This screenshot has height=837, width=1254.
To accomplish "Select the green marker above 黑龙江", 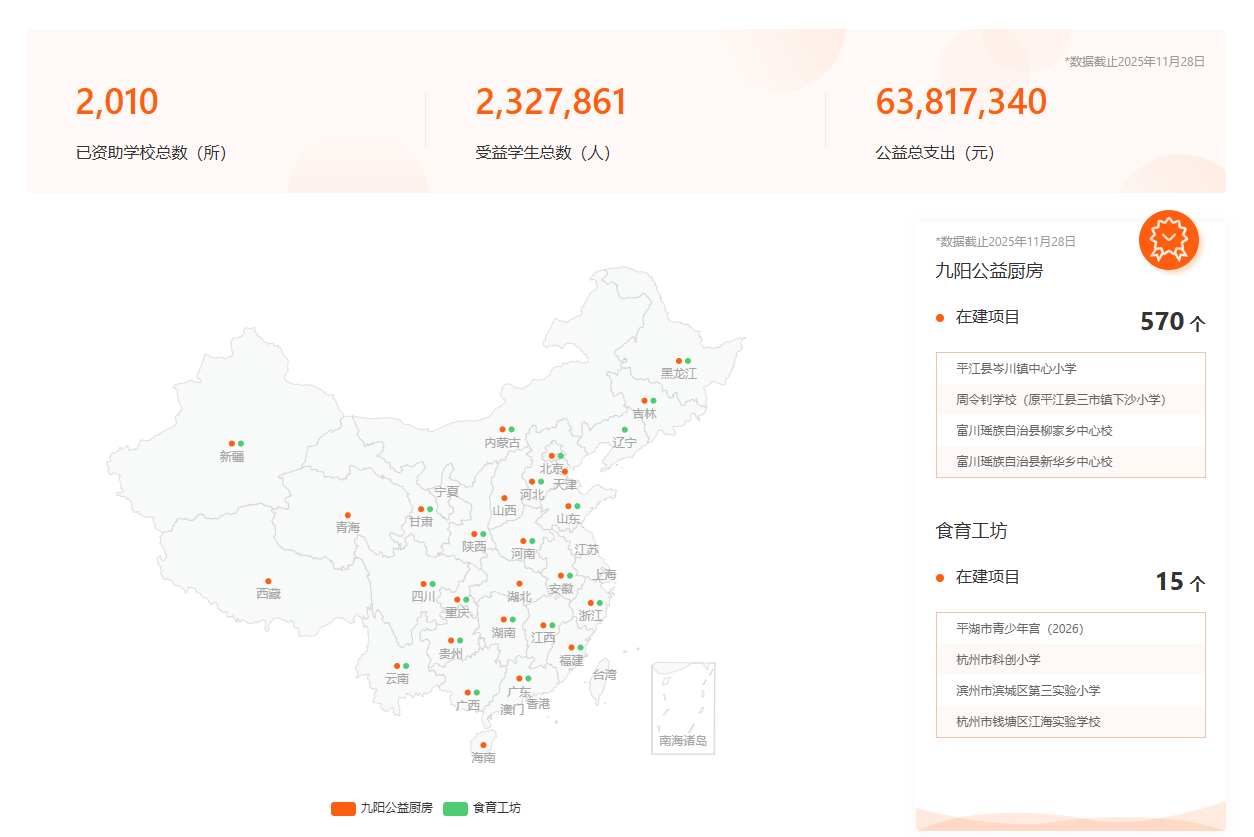I will 688,361.
